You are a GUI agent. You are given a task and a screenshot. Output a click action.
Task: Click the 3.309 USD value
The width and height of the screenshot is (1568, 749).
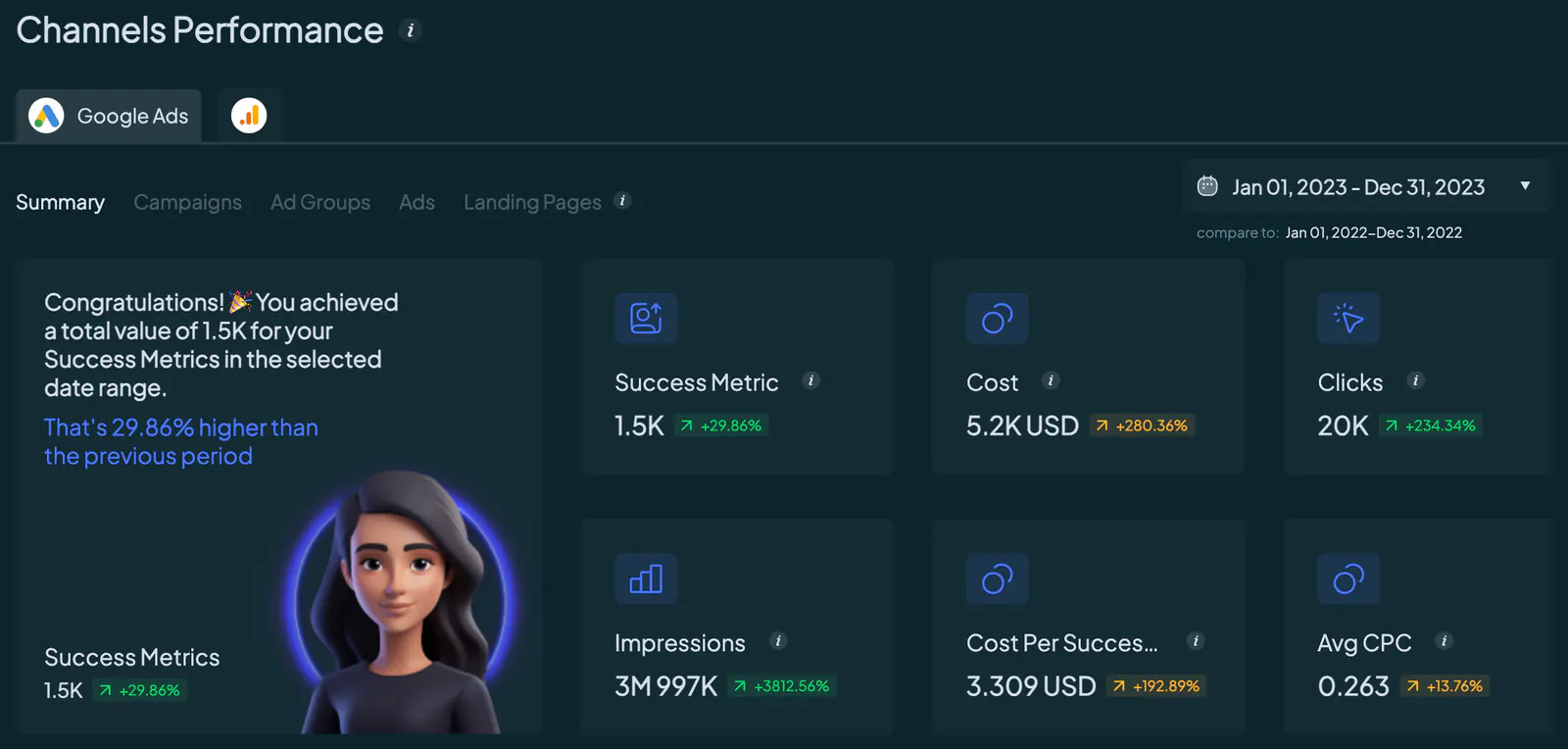1031,686
